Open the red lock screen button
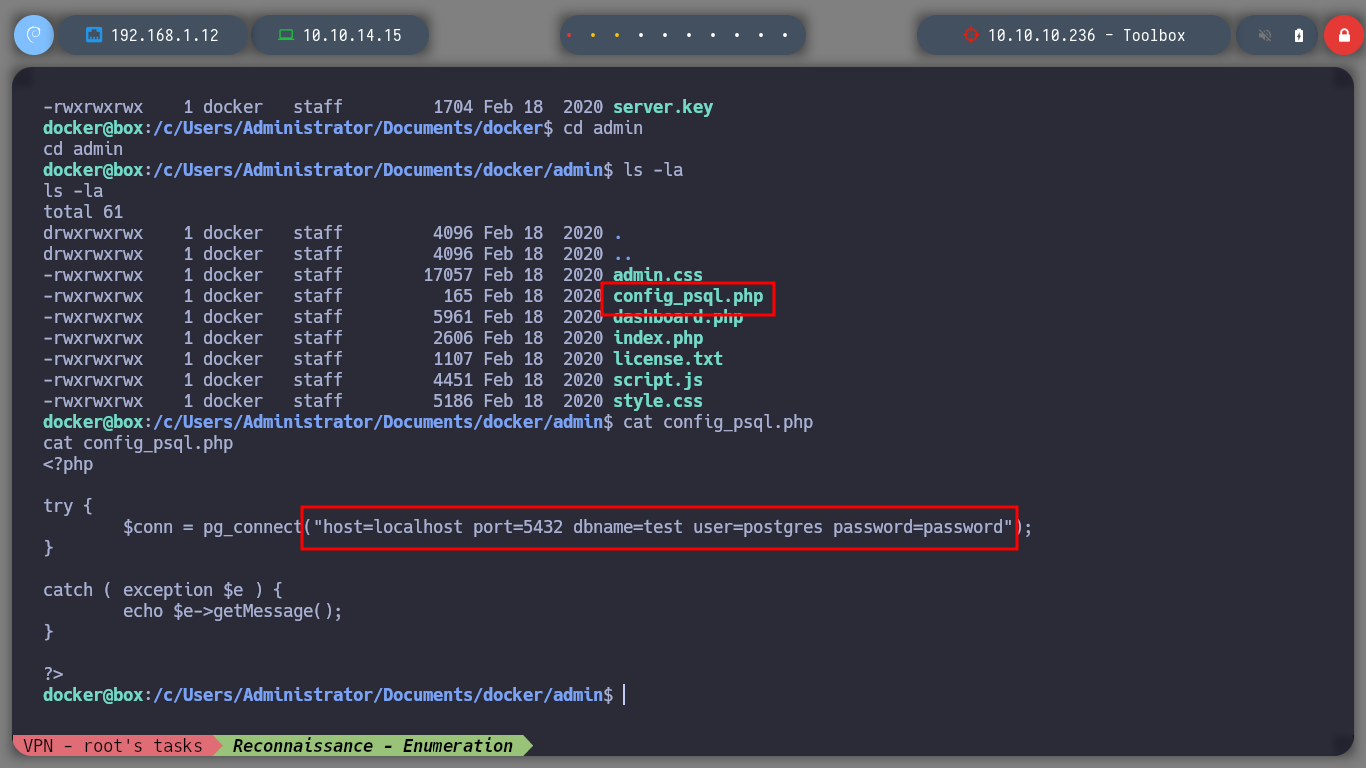Image resolution: width=1366 pixels, height=768 pixels. tap(1343, 35)
